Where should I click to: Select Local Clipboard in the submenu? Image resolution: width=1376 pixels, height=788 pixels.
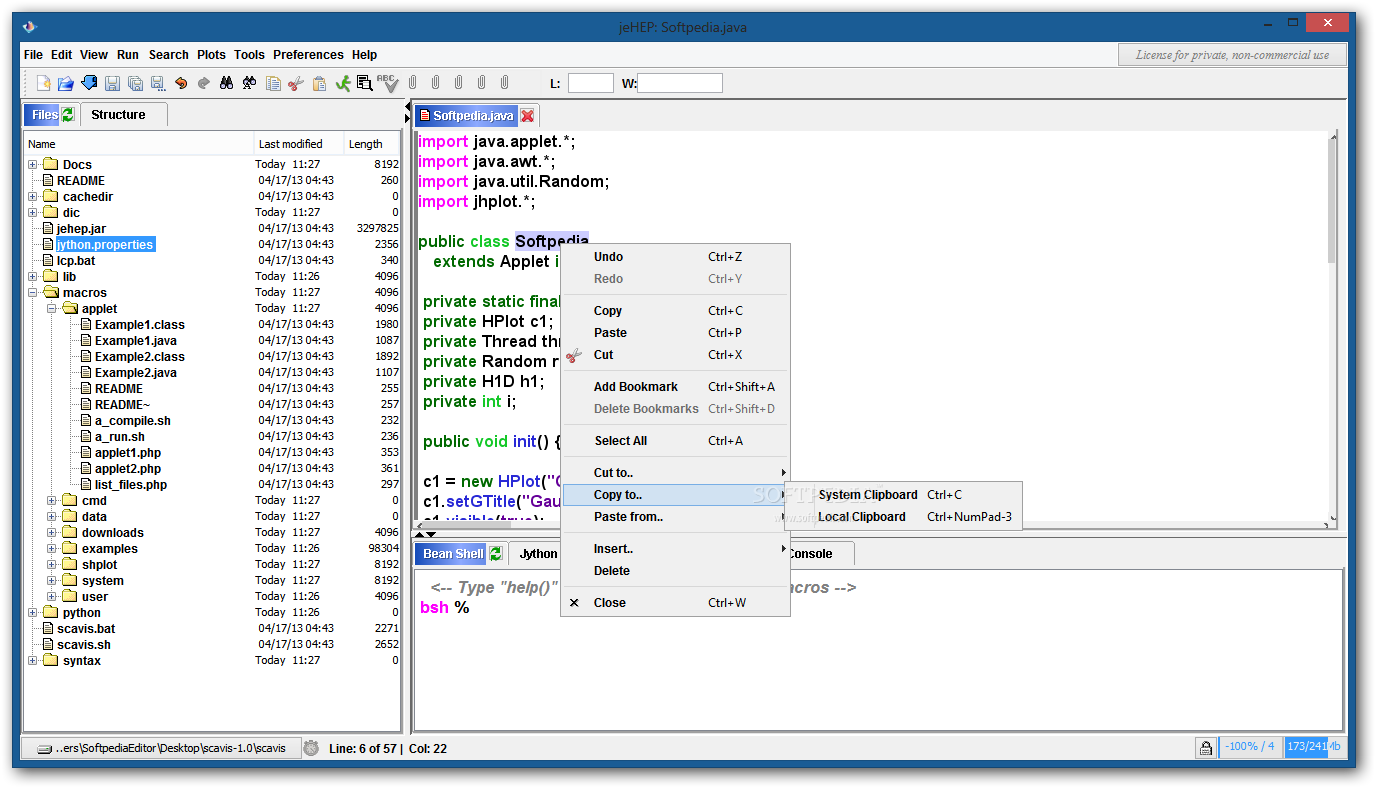pos(903,517)
